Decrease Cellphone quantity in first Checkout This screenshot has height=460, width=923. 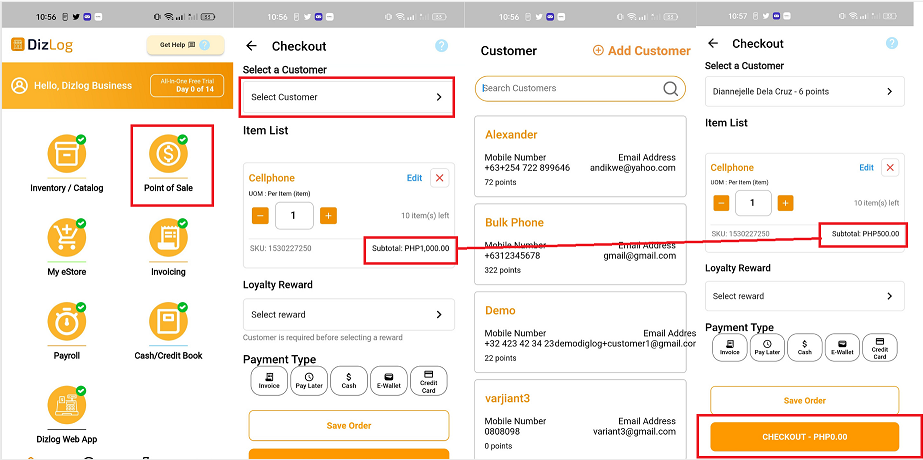click(x=260, y=216)
